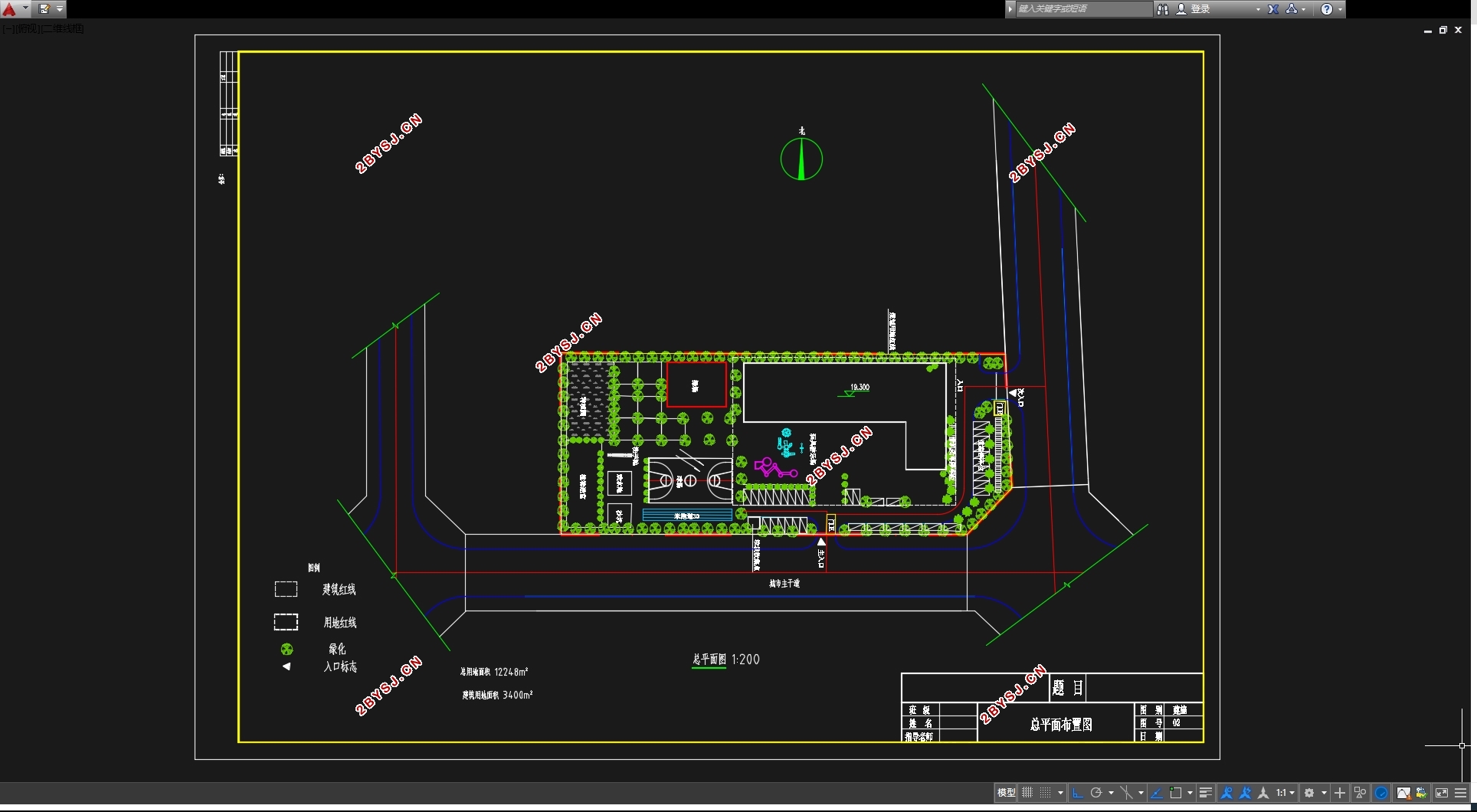The height and width of the screenshot is (812, 1477).
Task: Select the 建筑红线 legend label
Action: [339, 589]
